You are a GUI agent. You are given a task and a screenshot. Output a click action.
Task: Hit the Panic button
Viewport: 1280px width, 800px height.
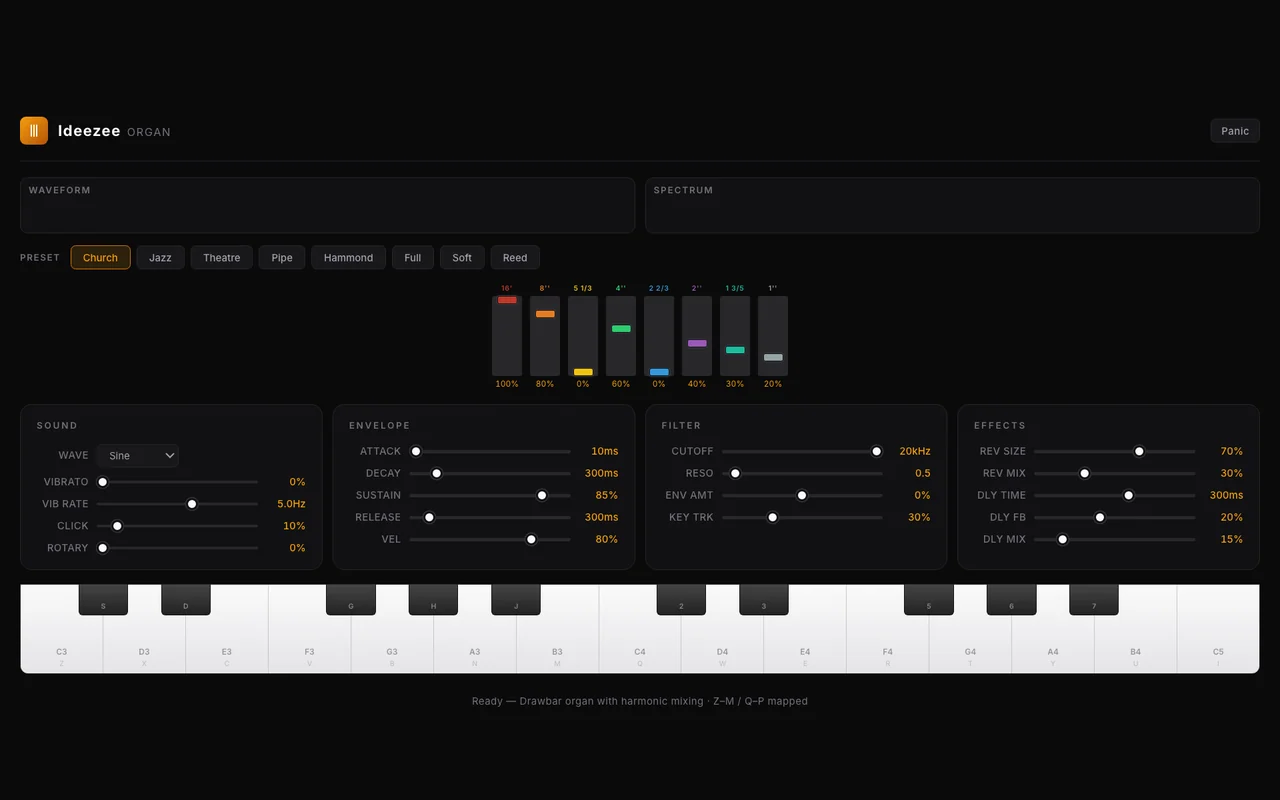pos(1235,131)
